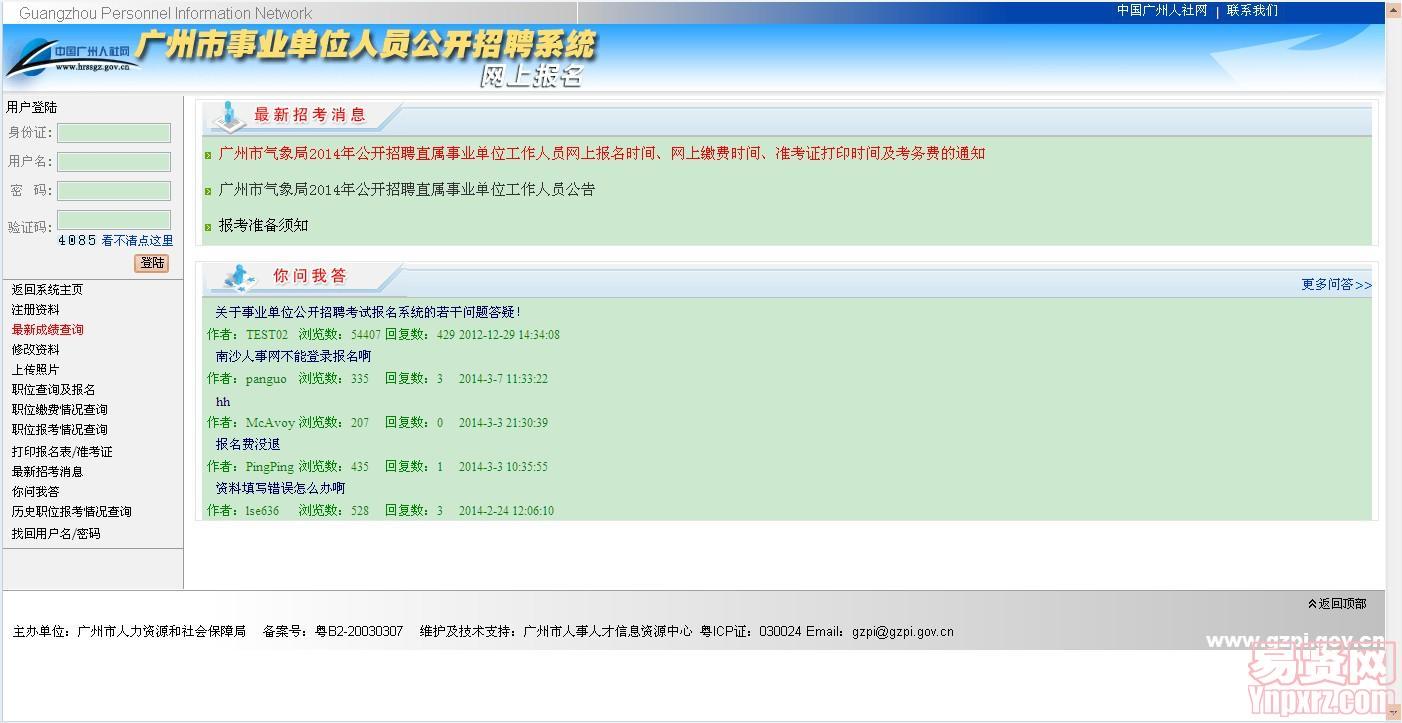Click author name lse636

(x=263, y=511)
